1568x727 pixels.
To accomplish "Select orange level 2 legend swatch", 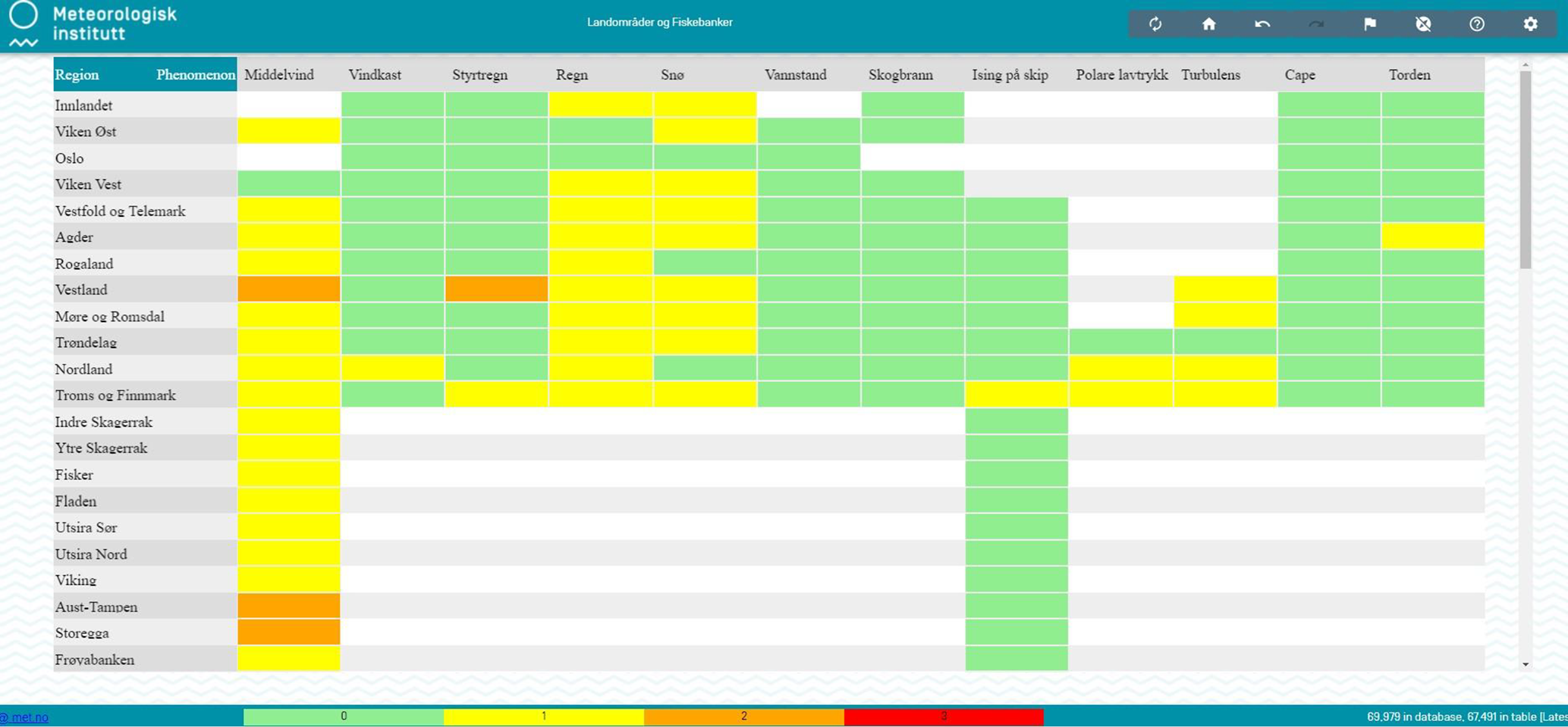I will coord(743,716).
